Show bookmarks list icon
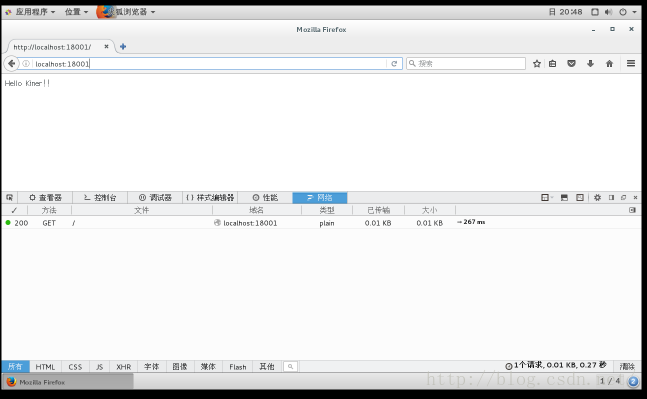This screenshot has width=647, height=399. point(553,64)
